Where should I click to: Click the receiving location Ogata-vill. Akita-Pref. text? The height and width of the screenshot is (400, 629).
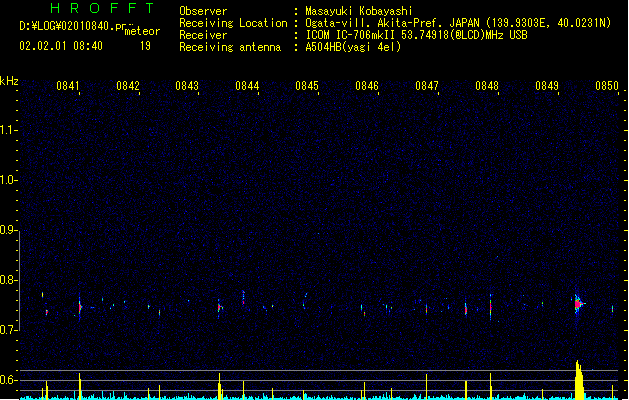[x=458, y=23]
